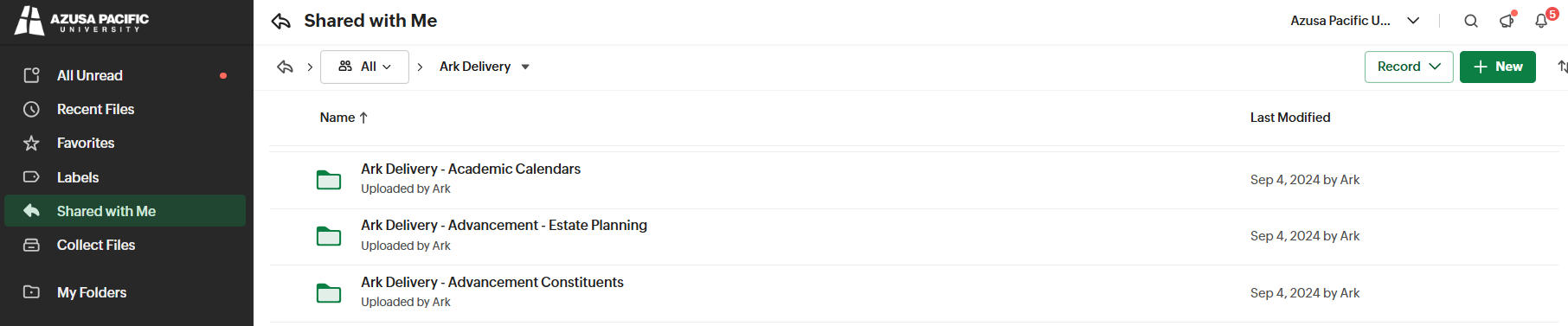The width and height of the screenshot is (1568, 326).
Task: Click the green New button
Action: (1497, 67)
